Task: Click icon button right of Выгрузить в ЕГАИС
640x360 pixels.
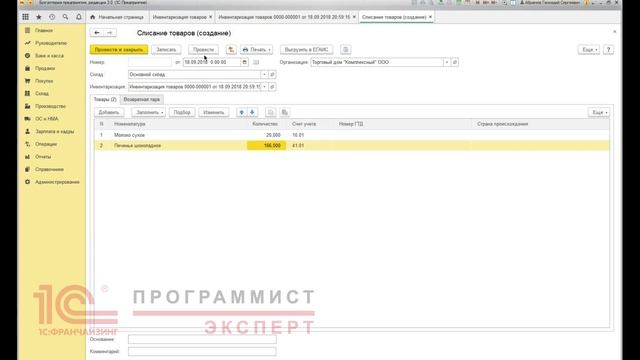Action: tap(345, 49)
